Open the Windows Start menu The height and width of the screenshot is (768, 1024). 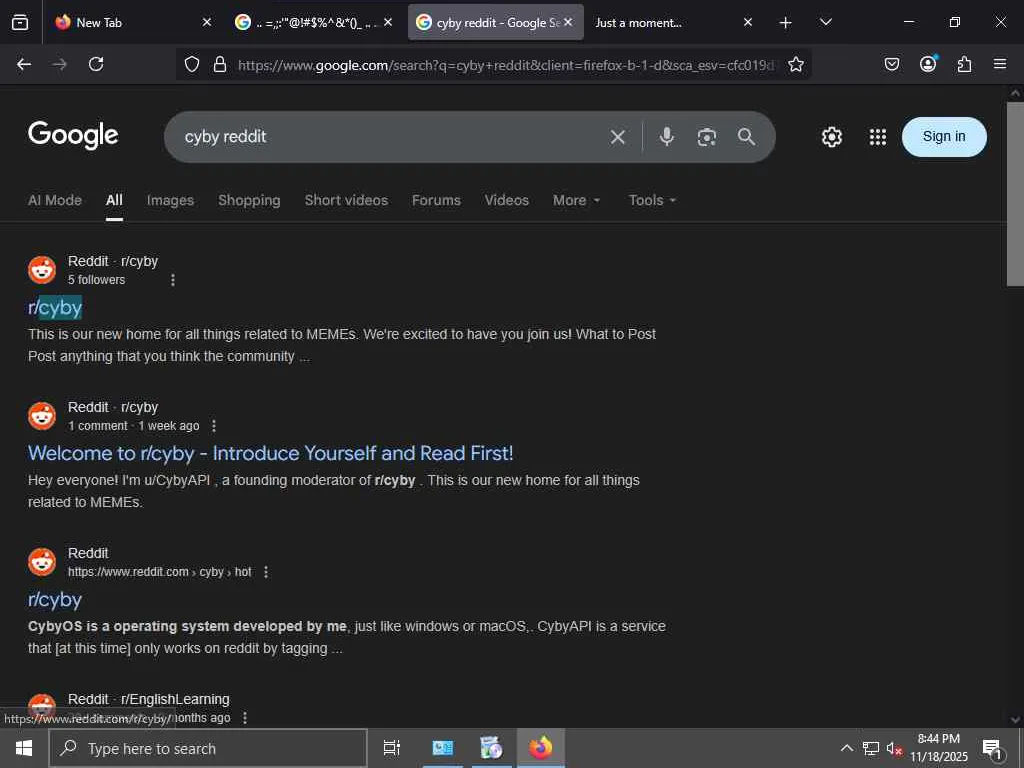(x=24, y=748)
